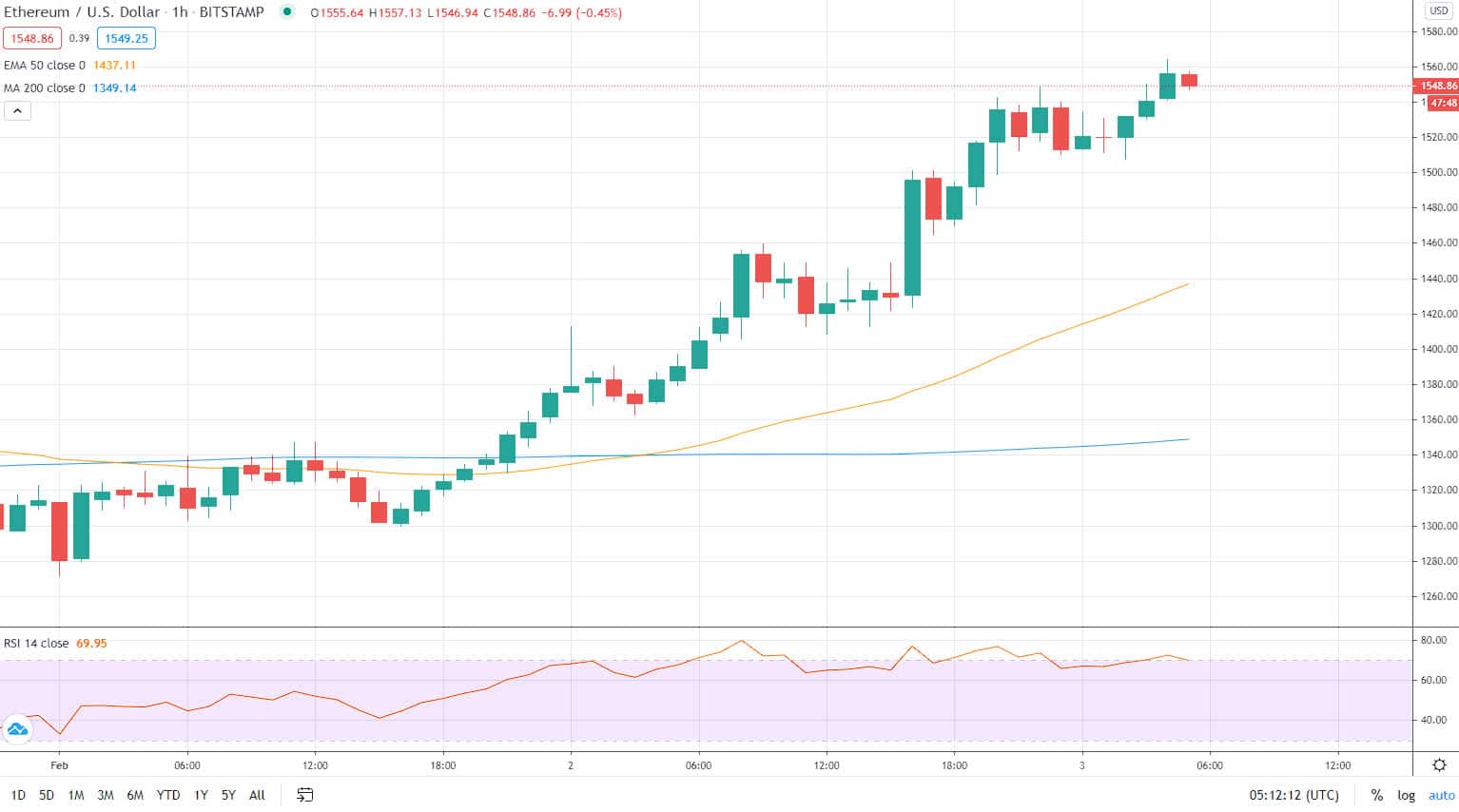Click the current price tag 1548.86 on axis
The image size is (1459, 812).
tap(1439, 86)
